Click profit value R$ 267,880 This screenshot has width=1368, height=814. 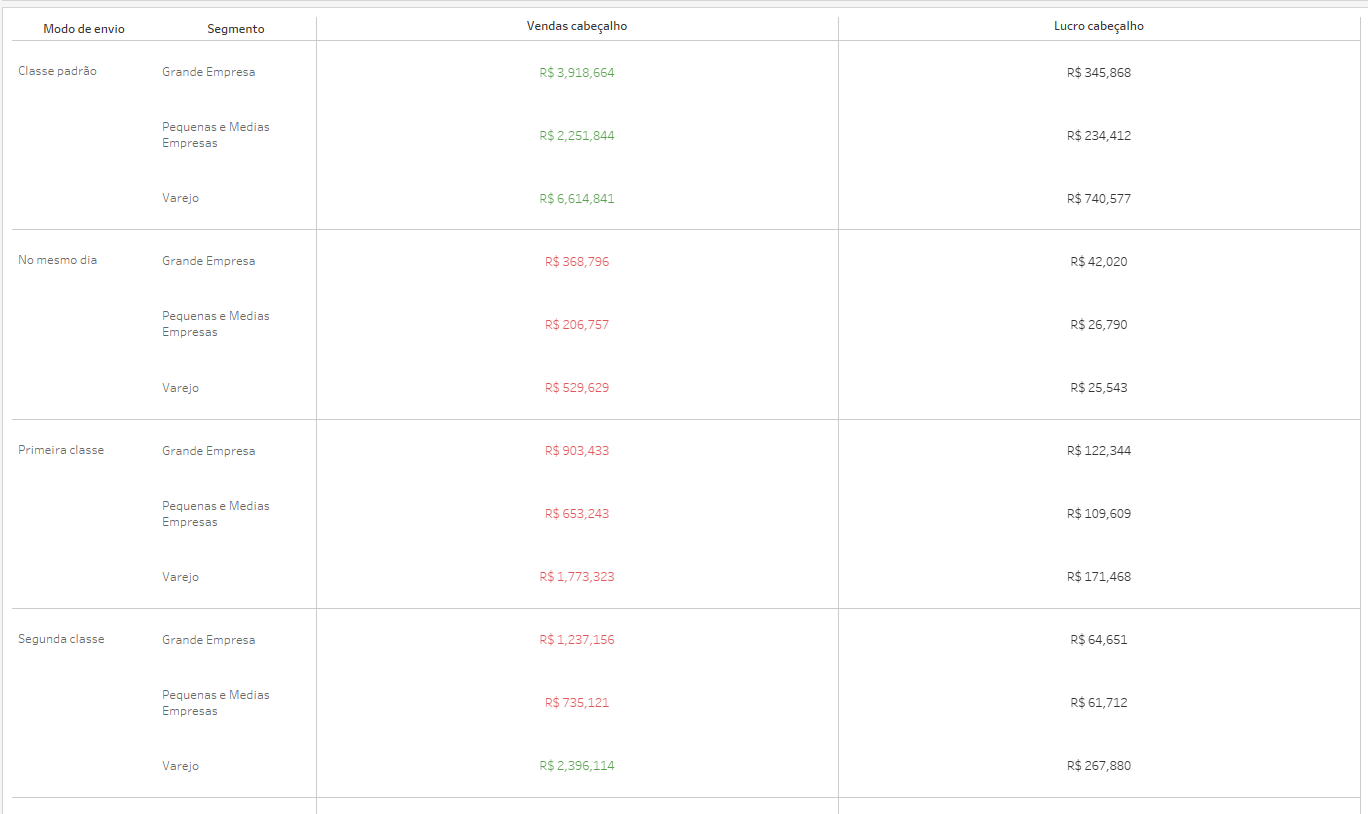click(1099, 766)
